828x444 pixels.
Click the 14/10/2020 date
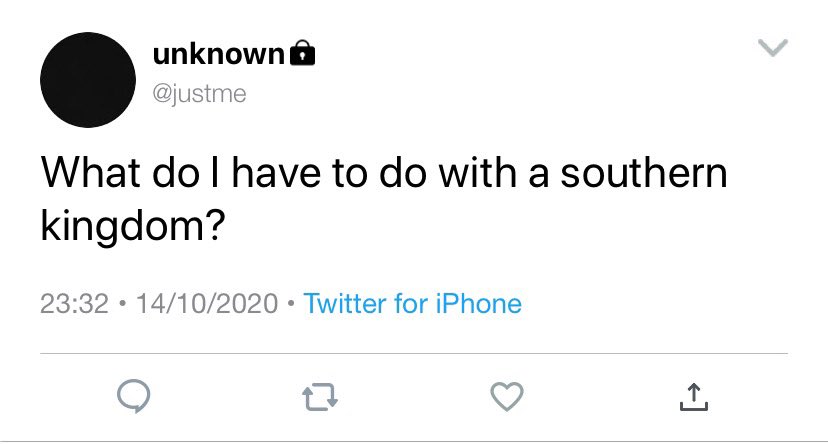[x=207, y=304]
